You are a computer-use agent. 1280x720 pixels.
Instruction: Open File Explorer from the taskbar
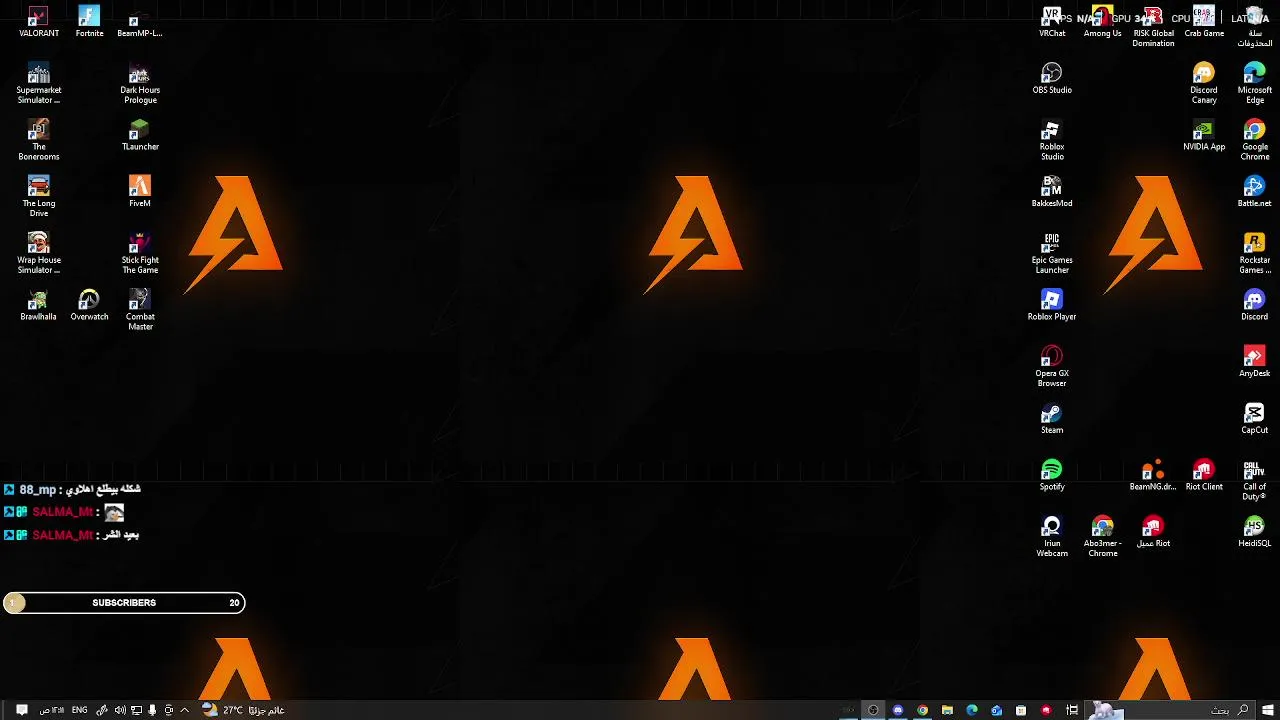(x=947, y=710)
